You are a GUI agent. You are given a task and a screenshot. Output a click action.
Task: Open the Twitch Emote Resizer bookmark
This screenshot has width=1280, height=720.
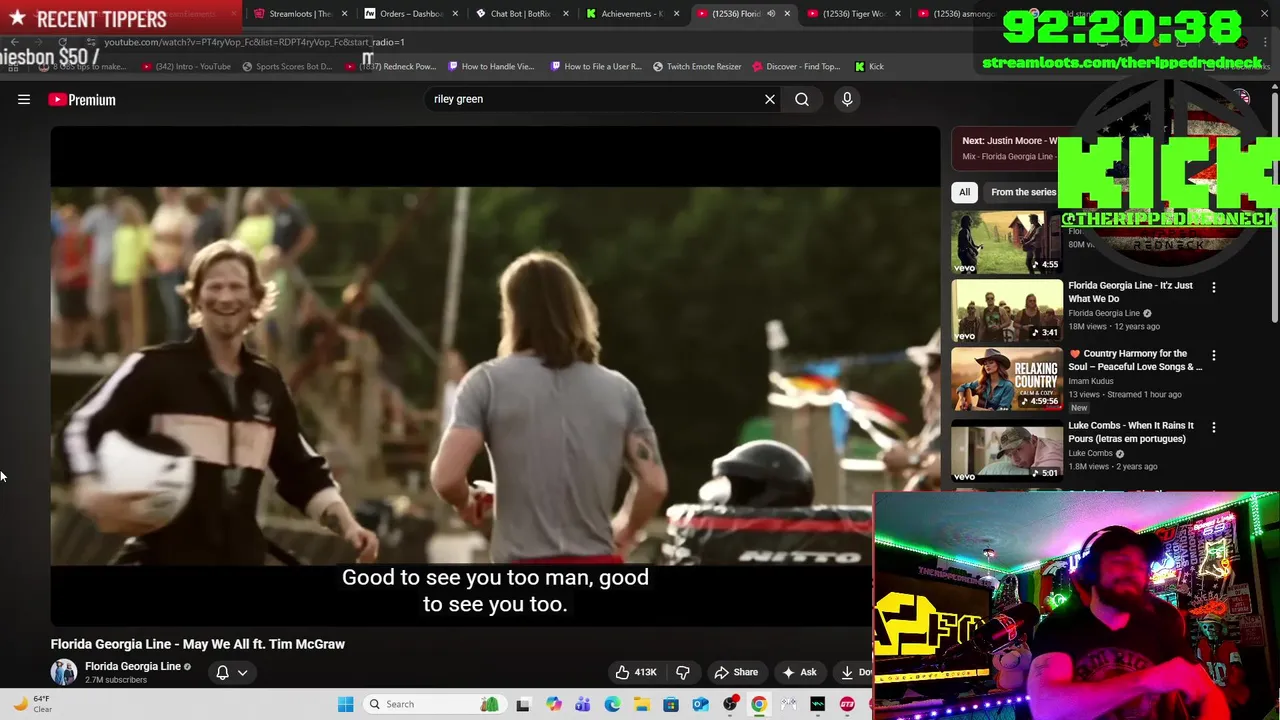697,67
